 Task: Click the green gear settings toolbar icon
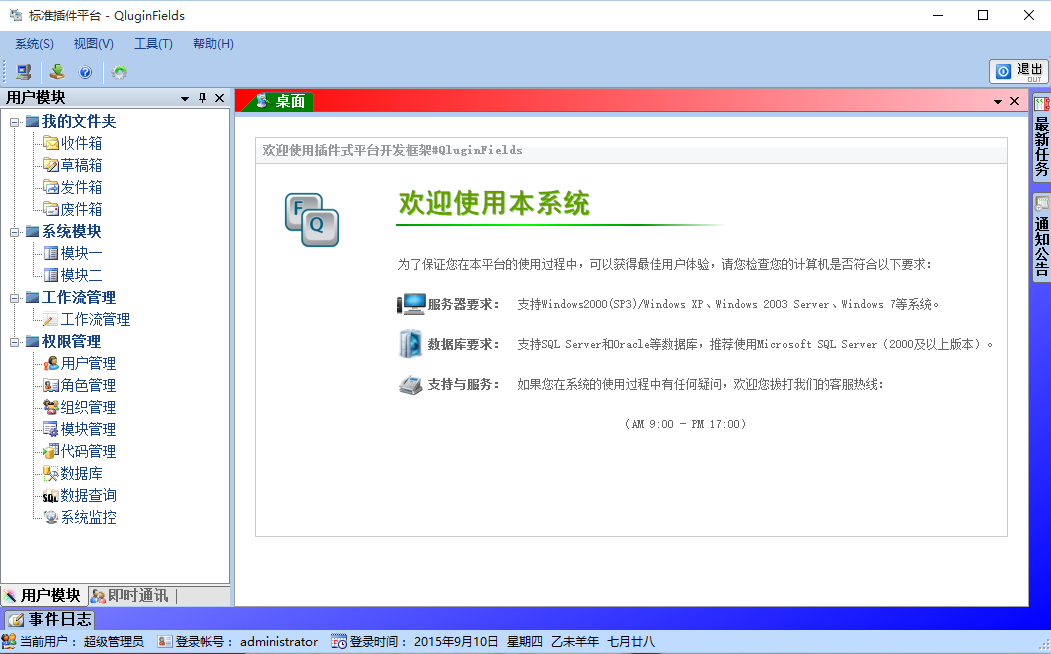click(x=119, y=72)
